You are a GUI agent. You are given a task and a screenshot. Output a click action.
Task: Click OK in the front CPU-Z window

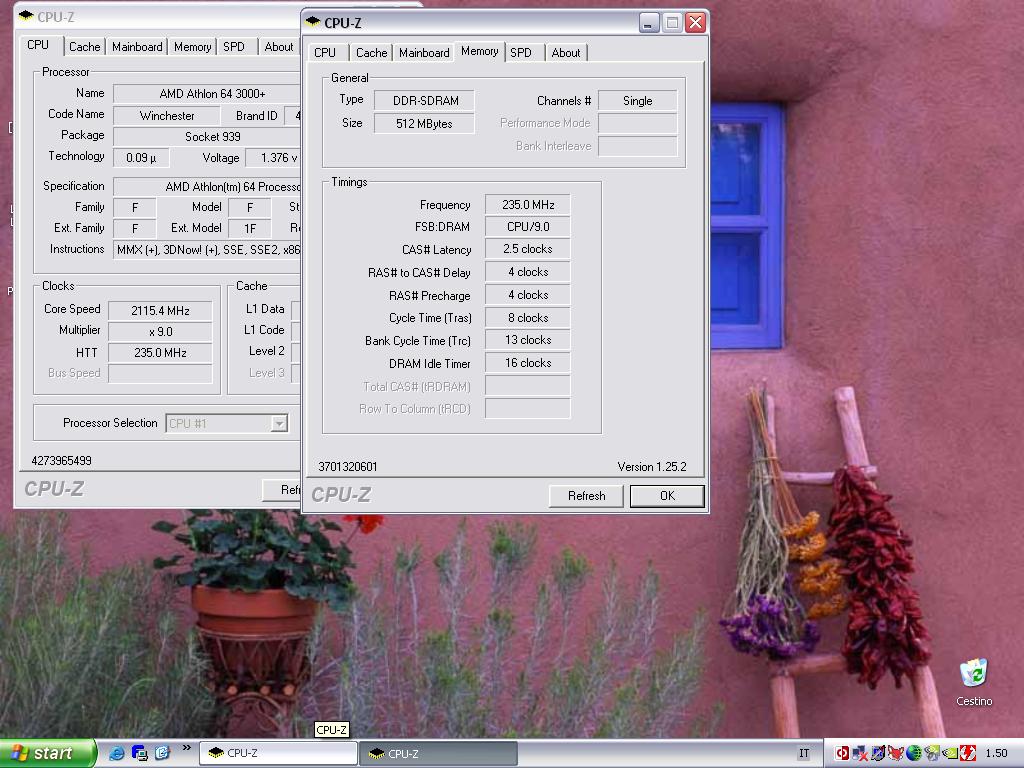(667, 496)
